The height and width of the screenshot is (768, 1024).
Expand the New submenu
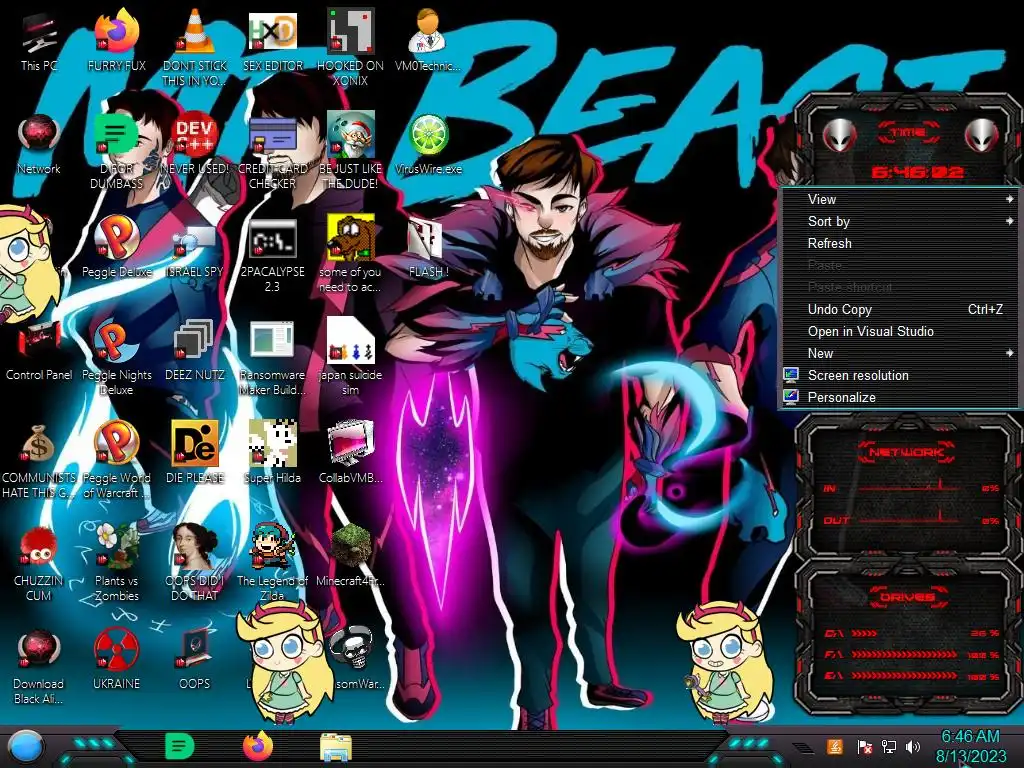click(899, 353)
